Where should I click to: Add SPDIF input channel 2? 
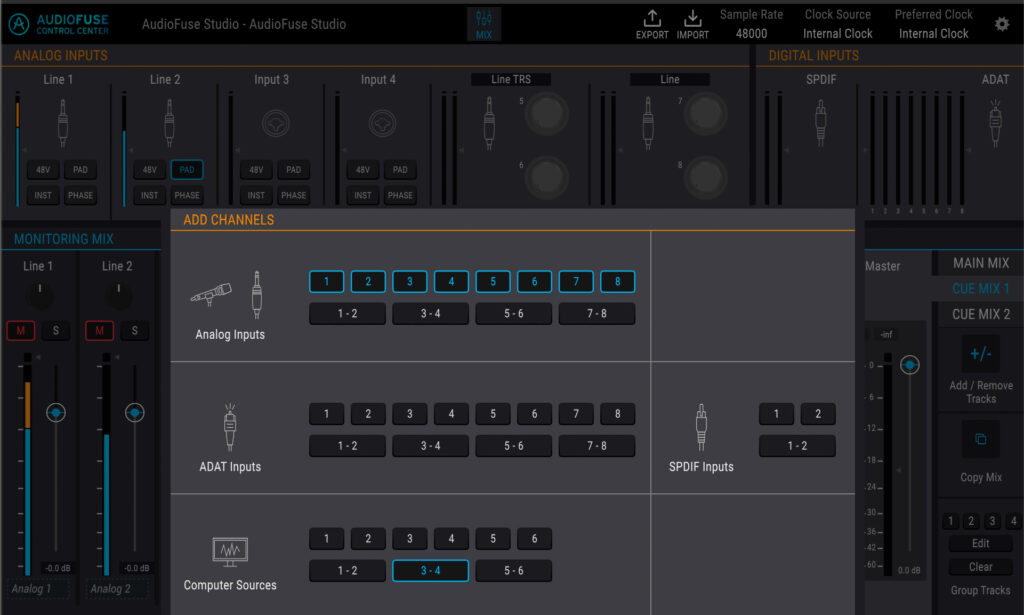818,414
